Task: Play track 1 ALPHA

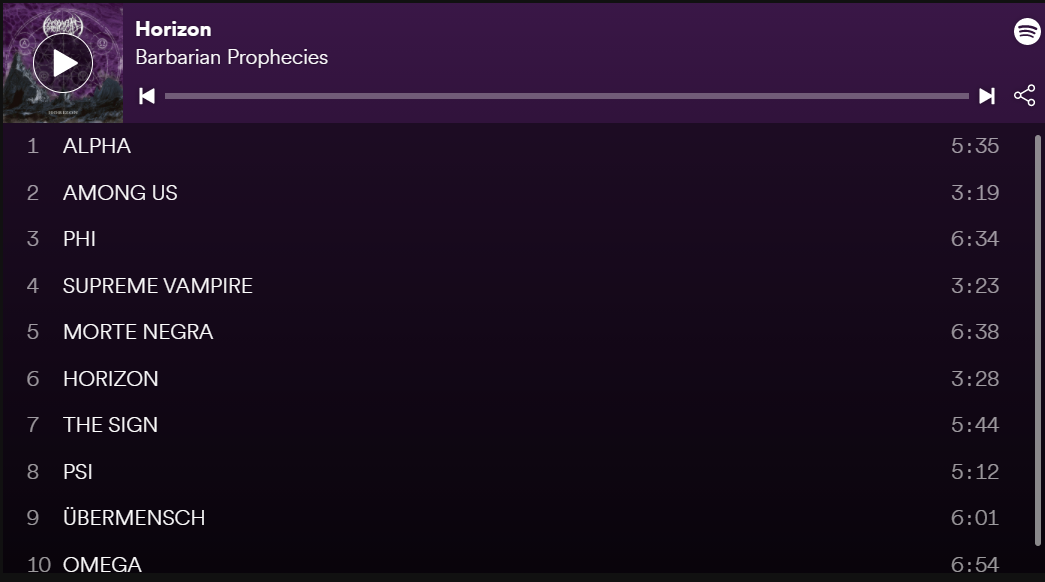Action: 97,146
